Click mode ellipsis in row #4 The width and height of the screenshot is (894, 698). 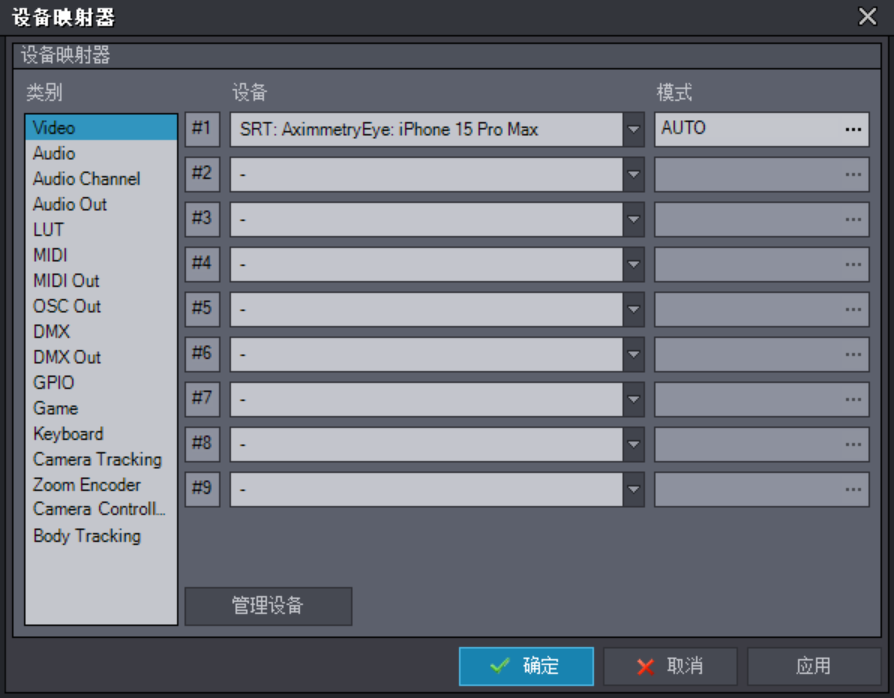[x=853, y=265]
